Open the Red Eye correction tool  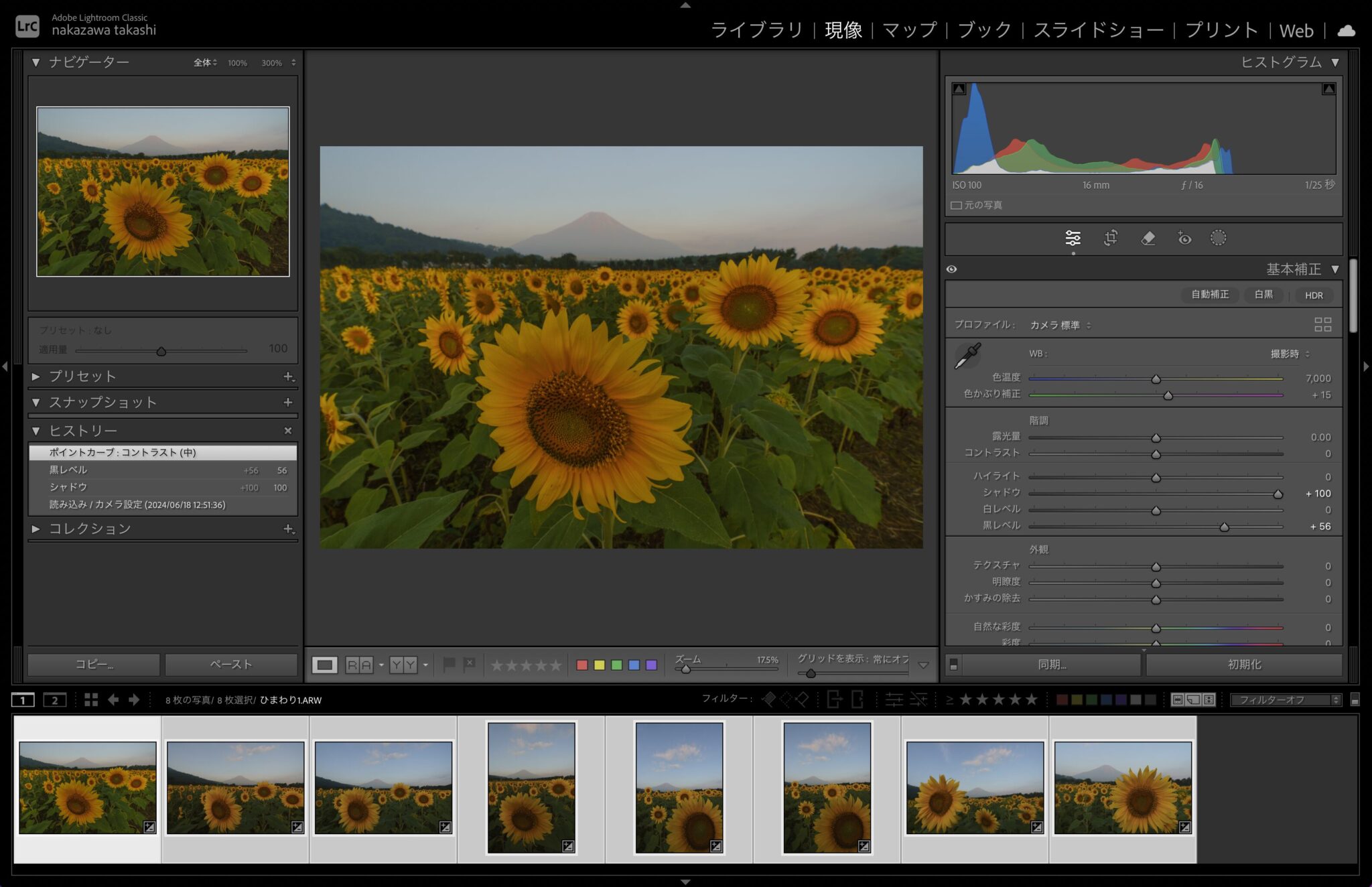(x=1184, y=238)
